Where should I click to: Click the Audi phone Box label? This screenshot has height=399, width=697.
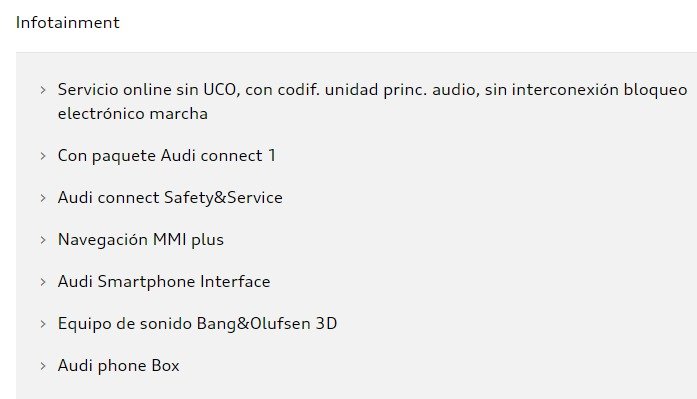[x=119, y=366]
